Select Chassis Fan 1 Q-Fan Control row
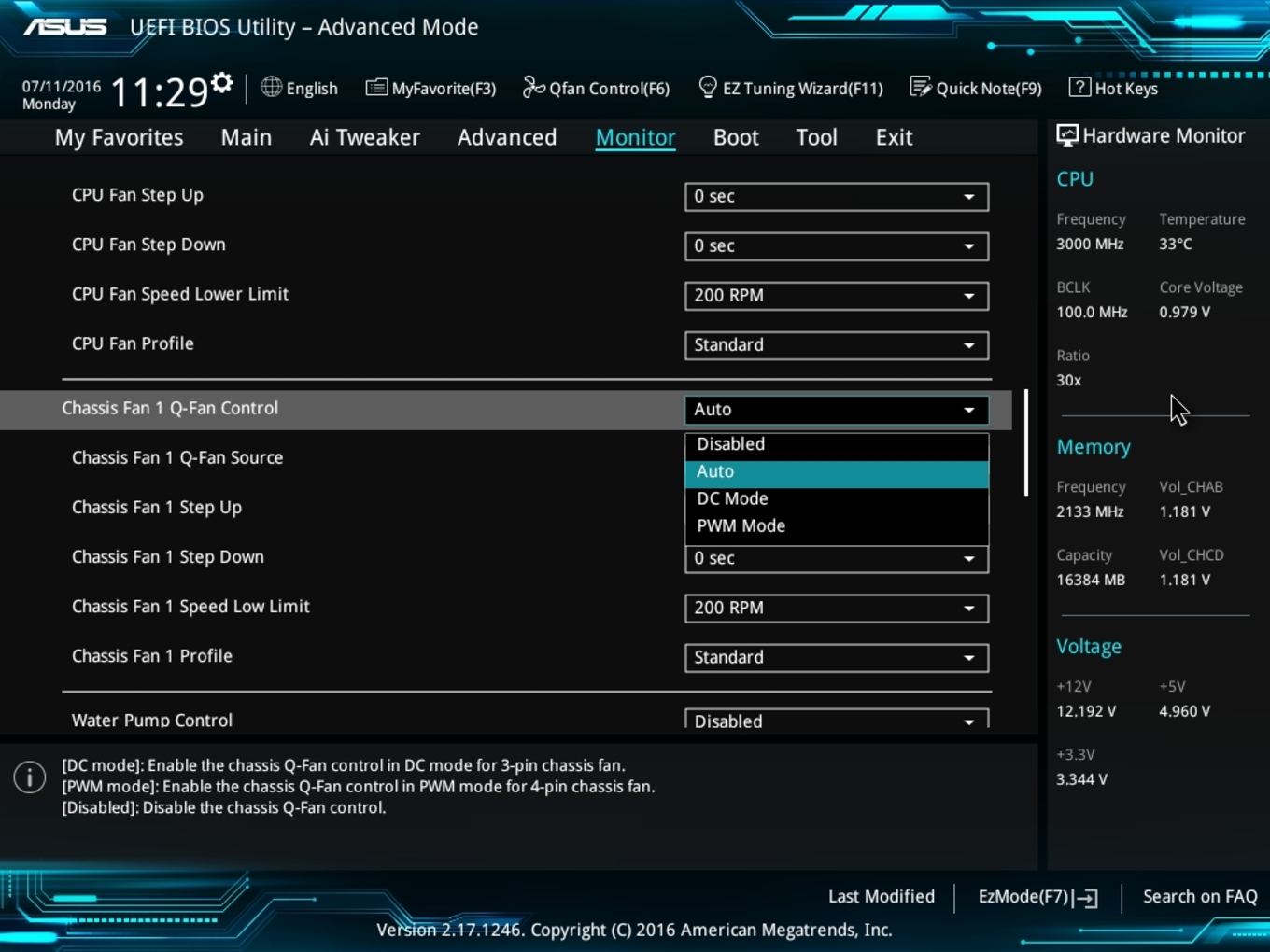 point(506,409)
